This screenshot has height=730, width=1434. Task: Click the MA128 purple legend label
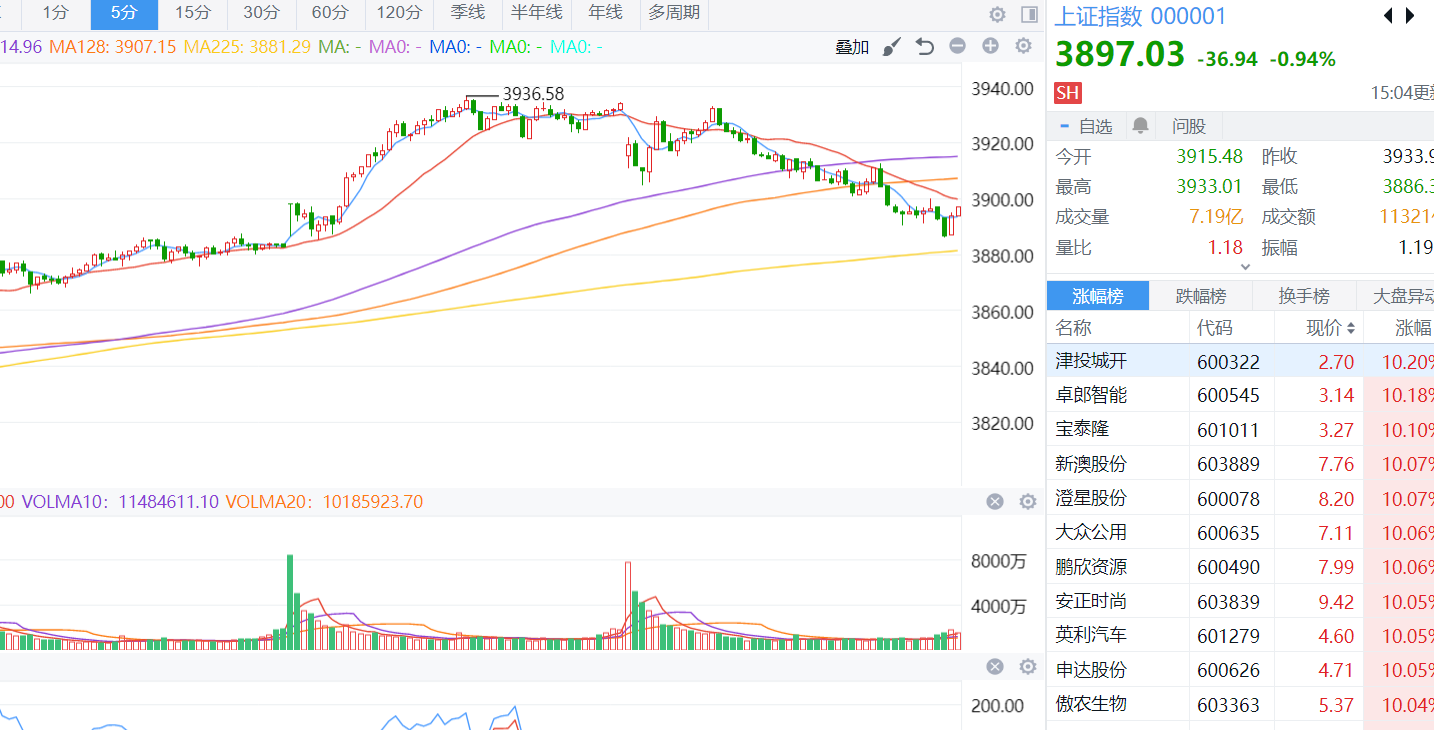112,46
